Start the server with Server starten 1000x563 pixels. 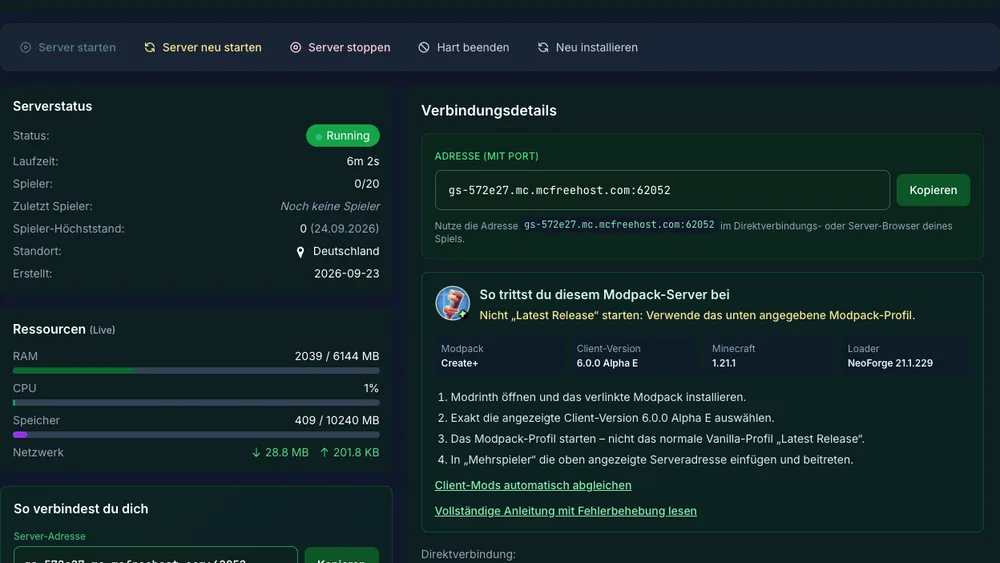pos(68,47)
